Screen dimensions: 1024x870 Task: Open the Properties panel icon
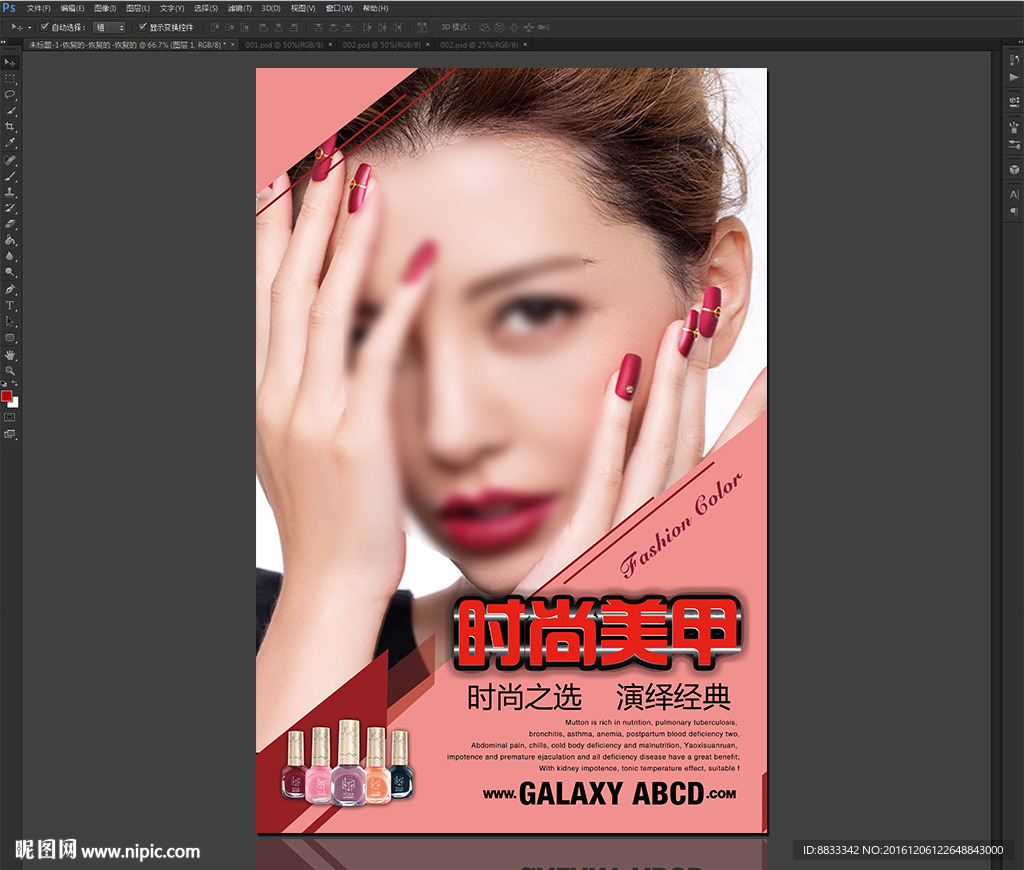[x=1014, y=102]
